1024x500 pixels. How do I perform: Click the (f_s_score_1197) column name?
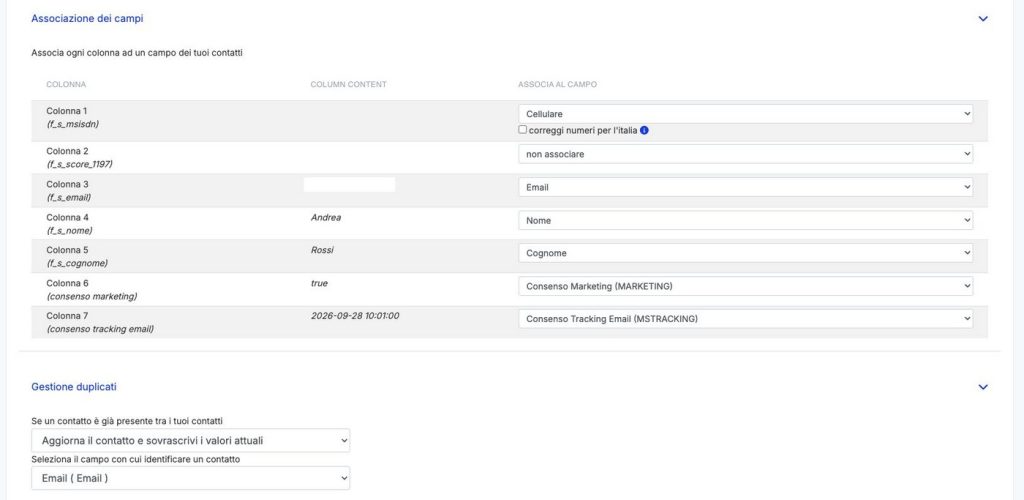point(79,164)
